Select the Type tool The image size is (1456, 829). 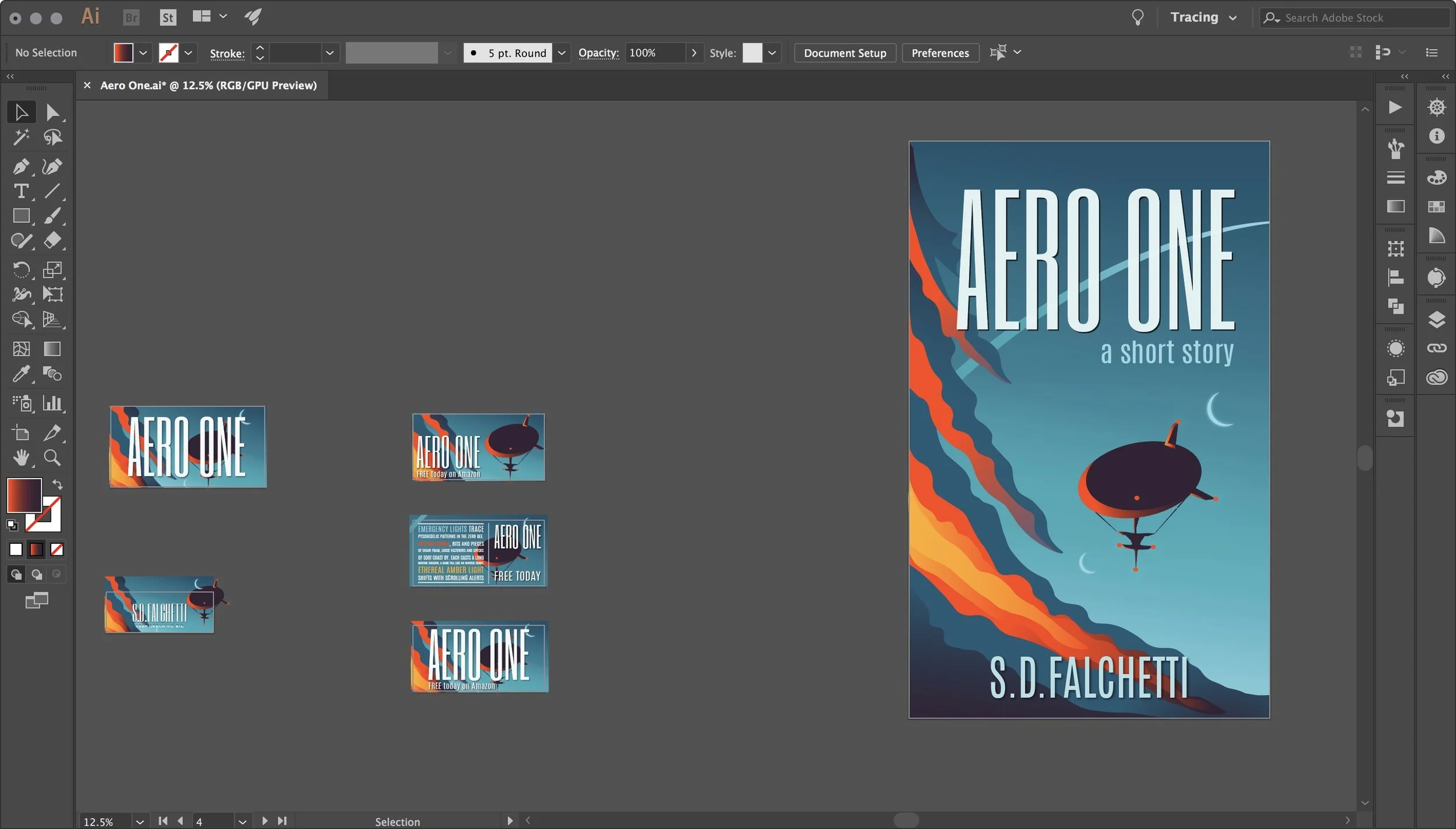(22, 191)
